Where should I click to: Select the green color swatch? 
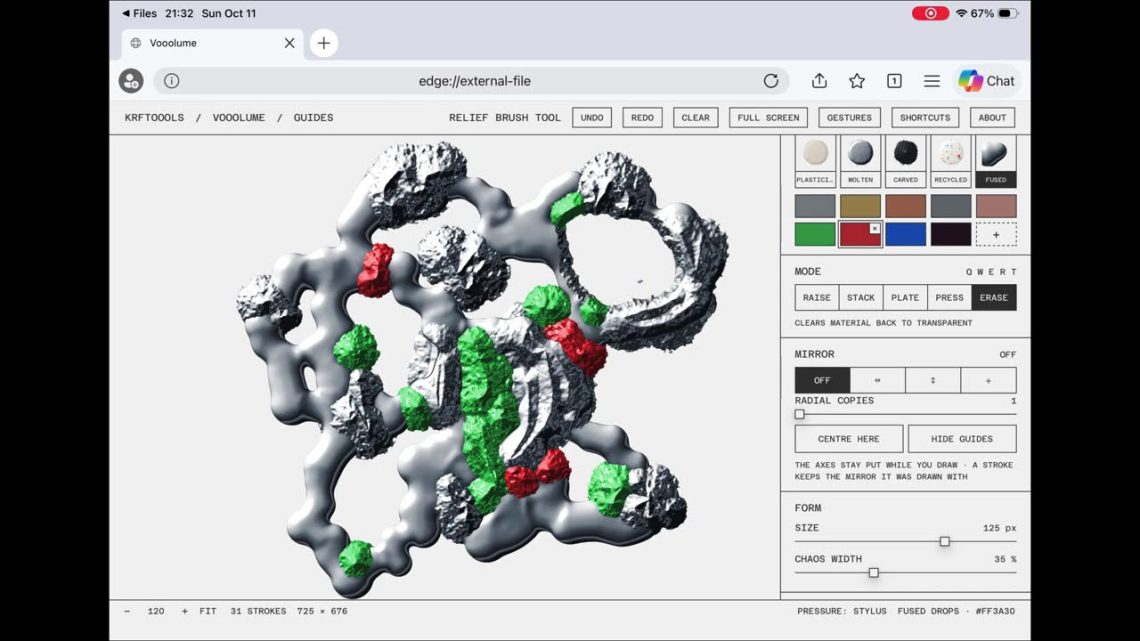(x=815, y=234)
